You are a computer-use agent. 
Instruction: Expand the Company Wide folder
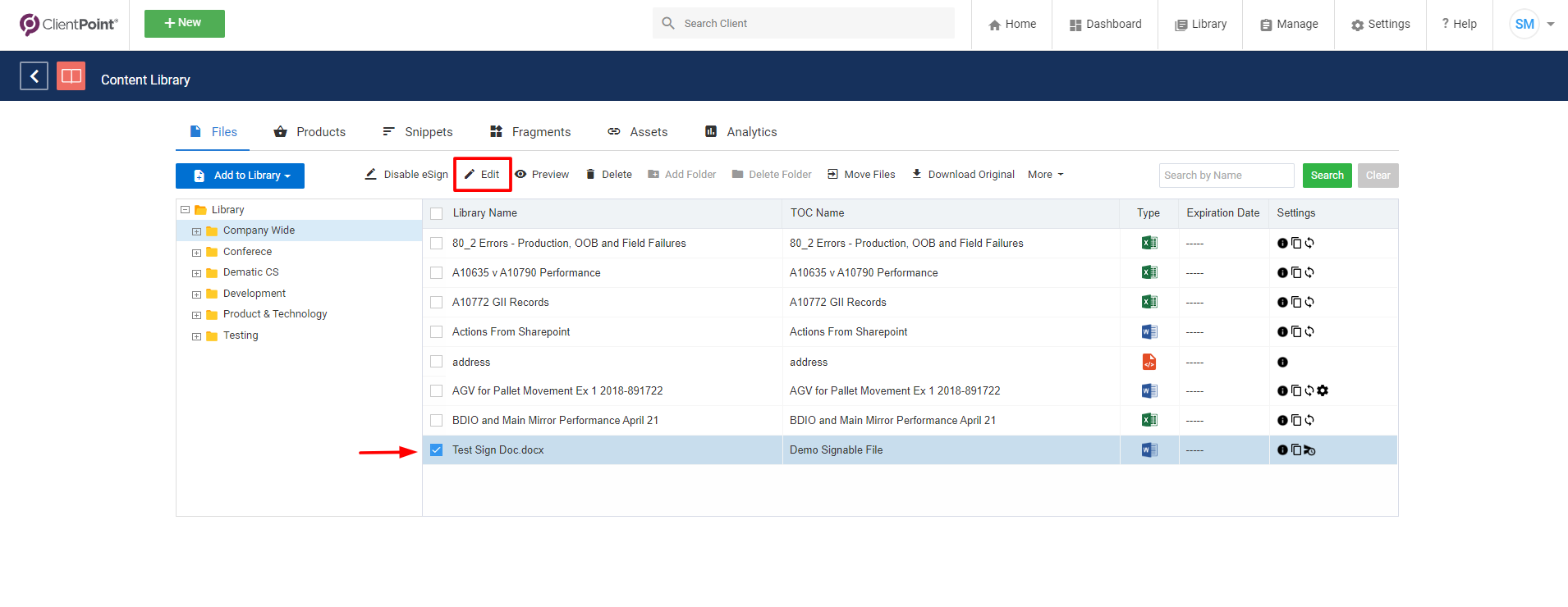click(197, 231)
